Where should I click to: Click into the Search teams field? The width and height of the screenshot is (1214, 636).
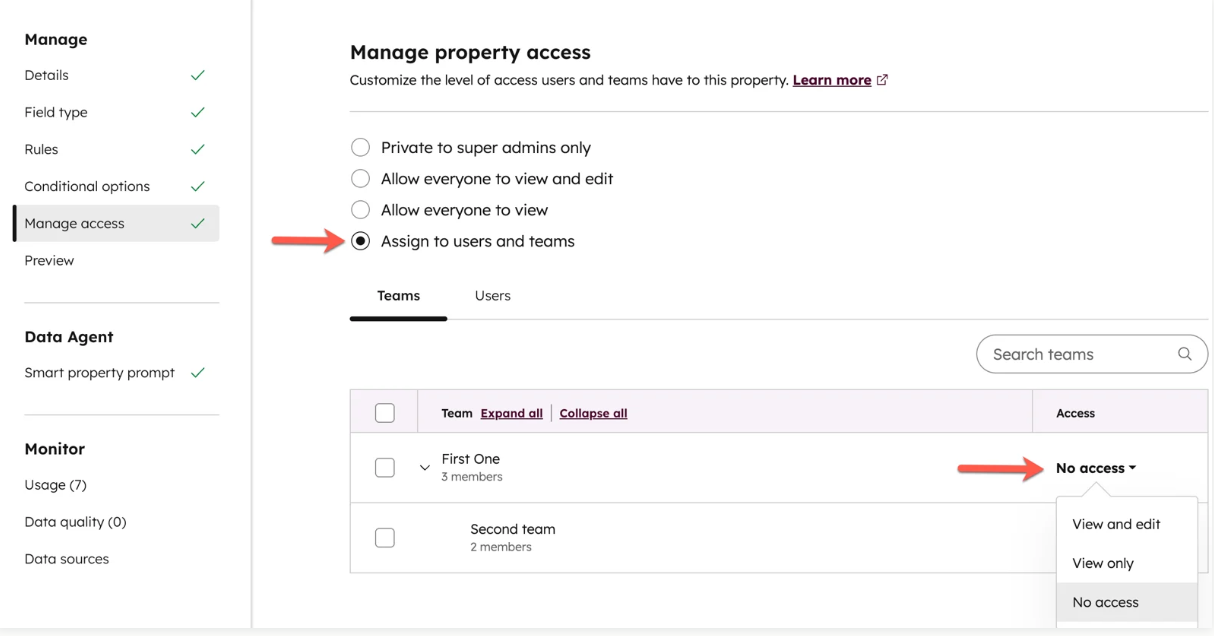tap(1075, 354)
